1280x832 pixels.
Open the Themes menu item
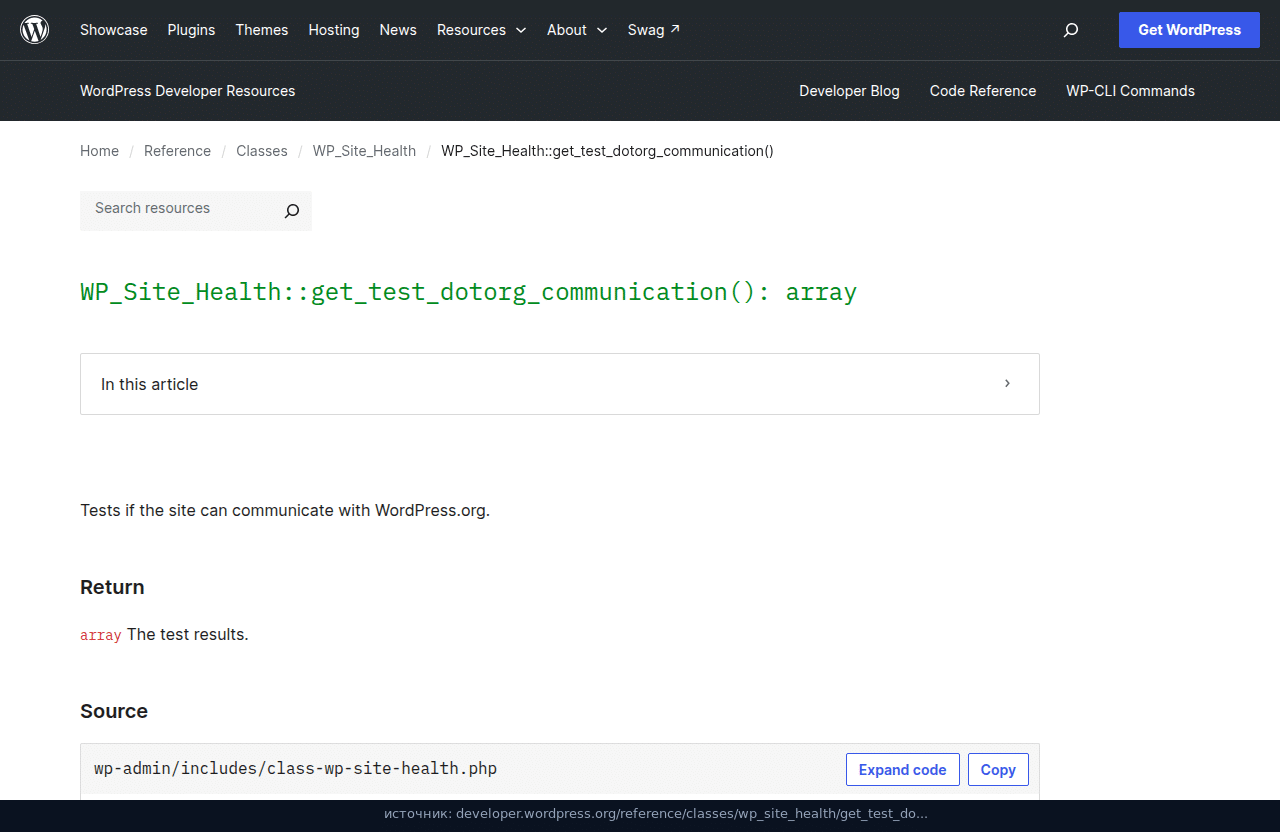(x=262, y=30)
